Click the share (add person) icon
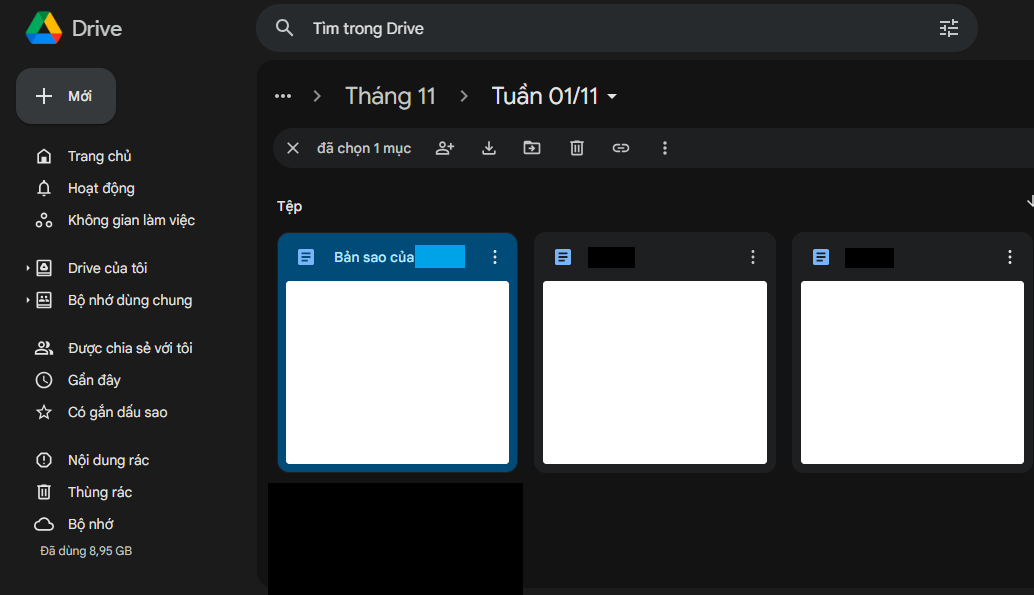Viewport: 1034px width, 595px height. coord(445,148)
